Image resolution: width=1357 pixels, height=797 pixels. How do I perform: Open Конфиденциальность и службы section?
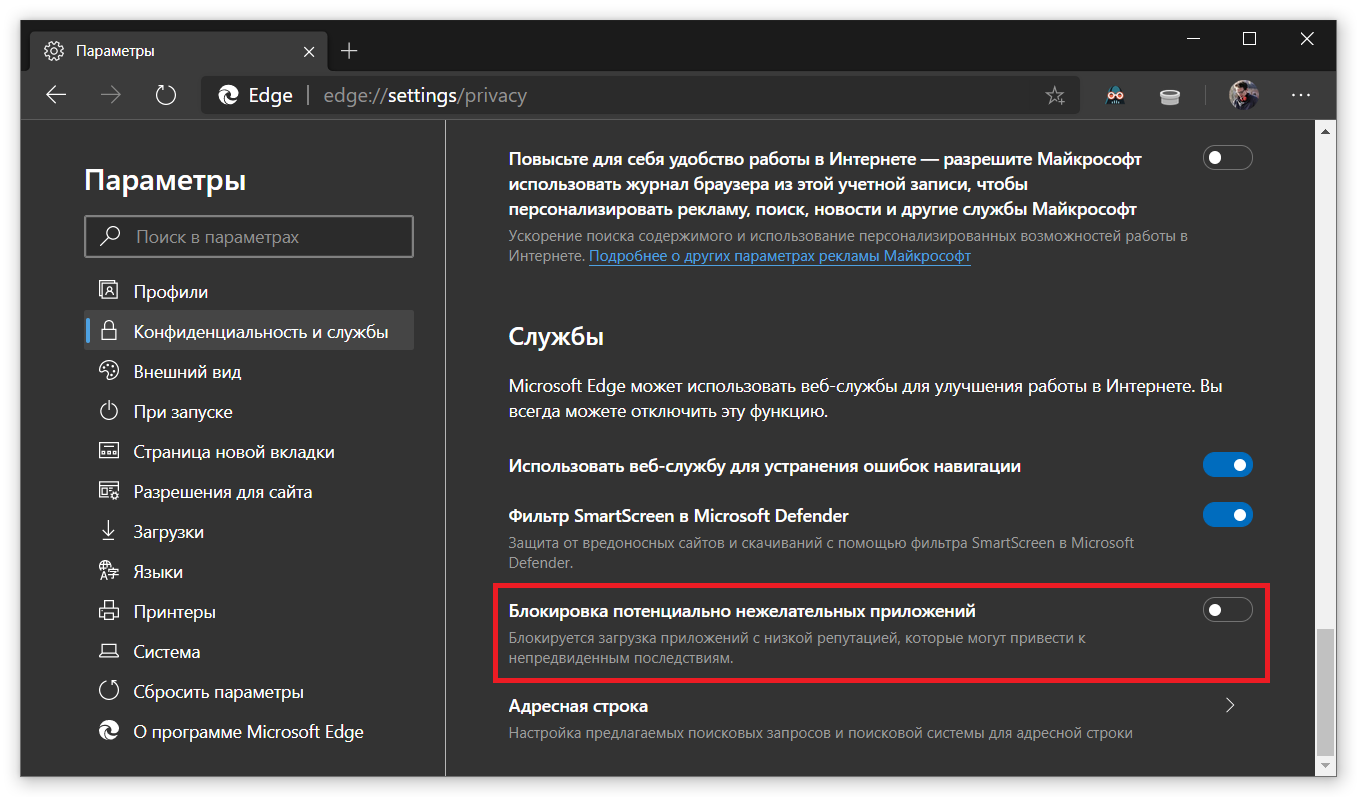[x=249, y=332]
